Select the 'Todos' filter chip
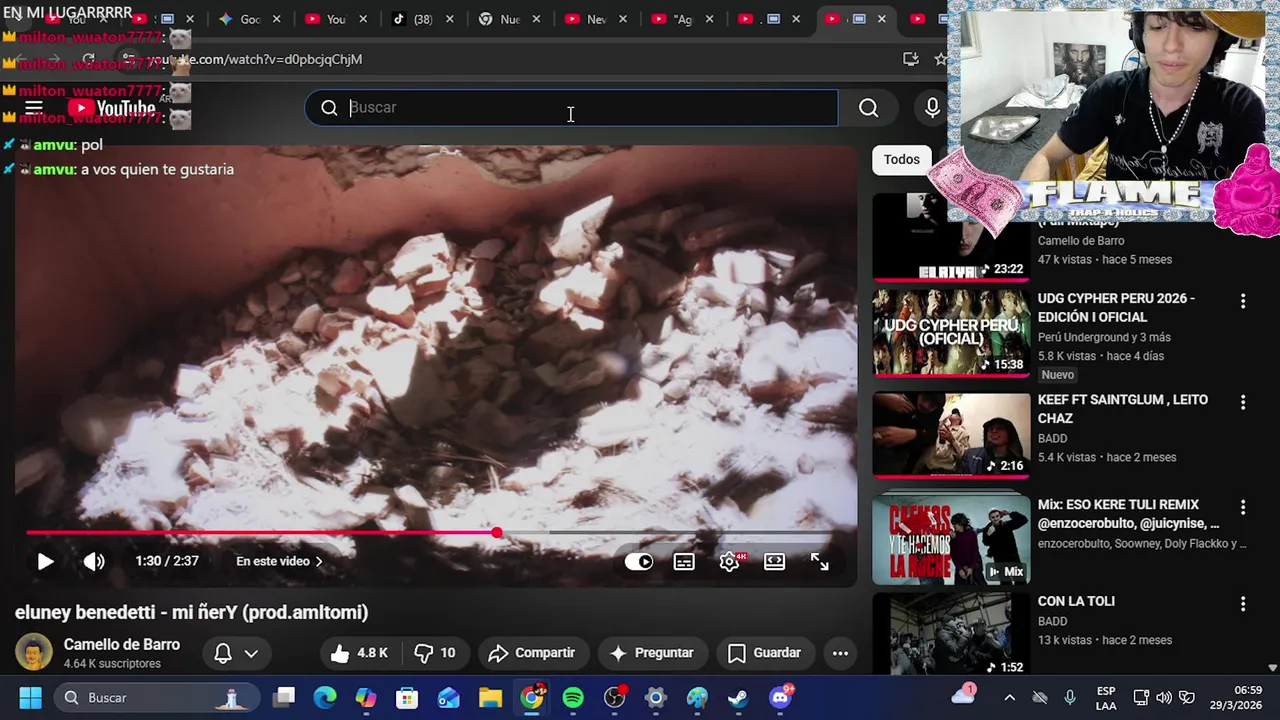 click(901, 160)
